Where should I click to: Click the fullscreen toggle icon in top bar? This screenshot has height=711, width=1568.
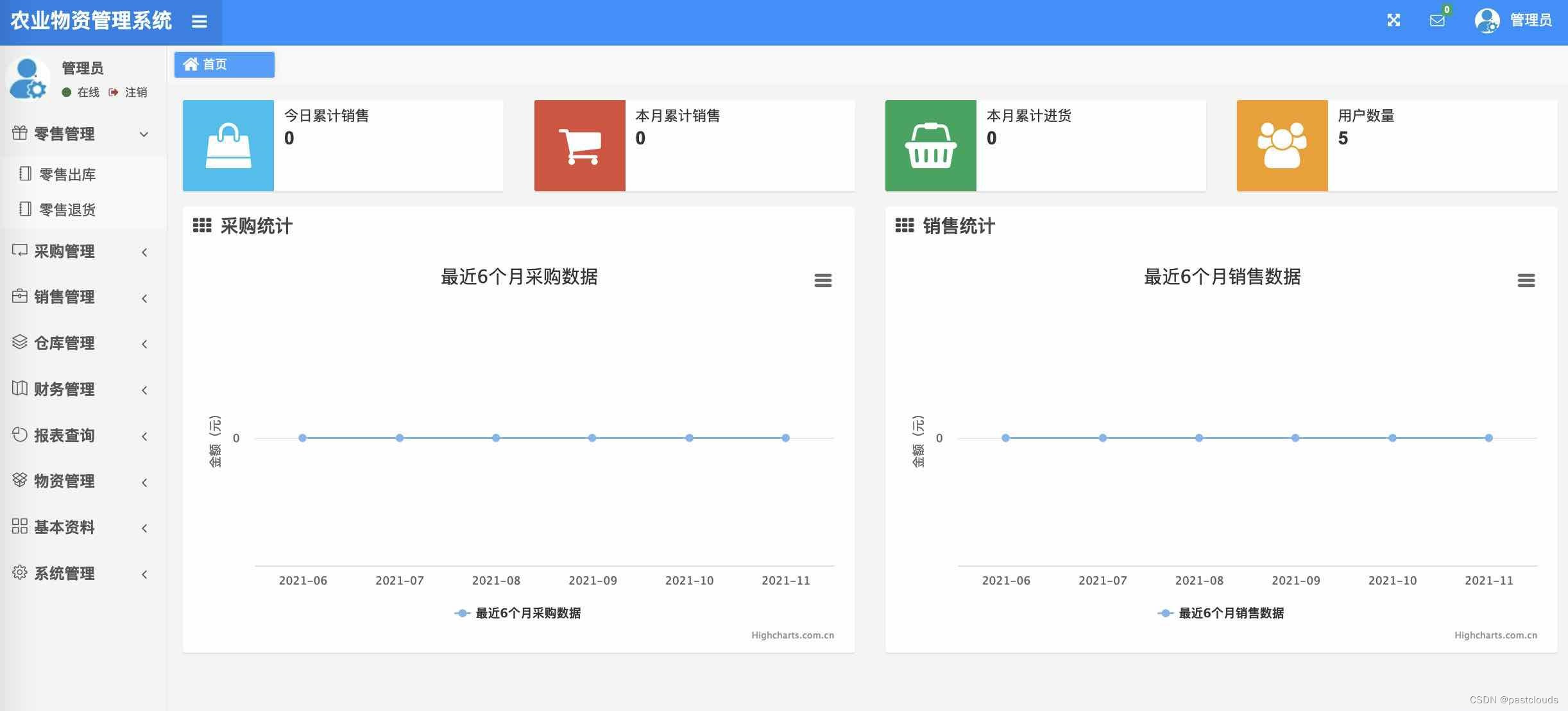click(1393, 21)
